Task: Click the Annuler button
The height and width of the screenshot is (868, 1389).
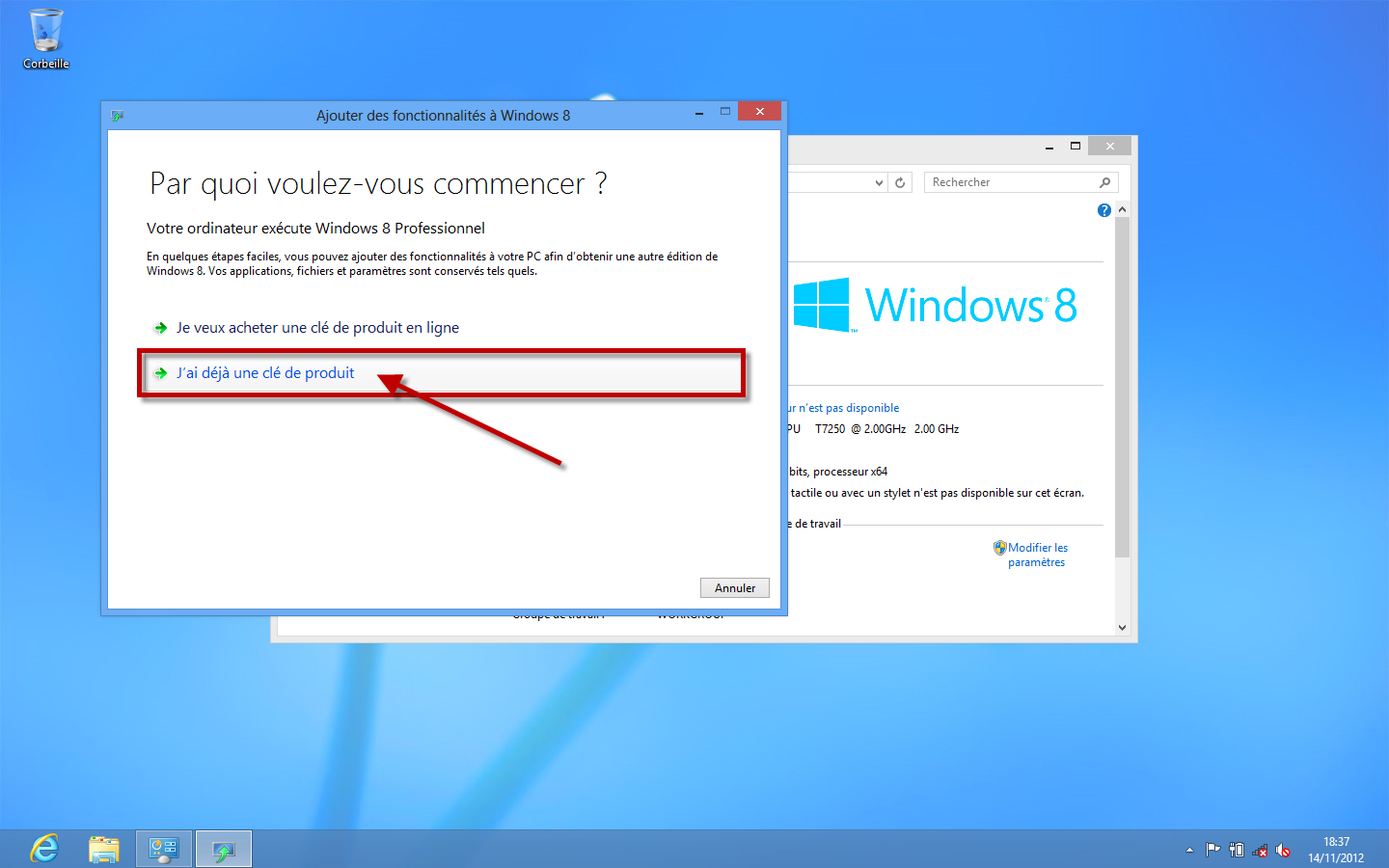Action: [735, 588]
